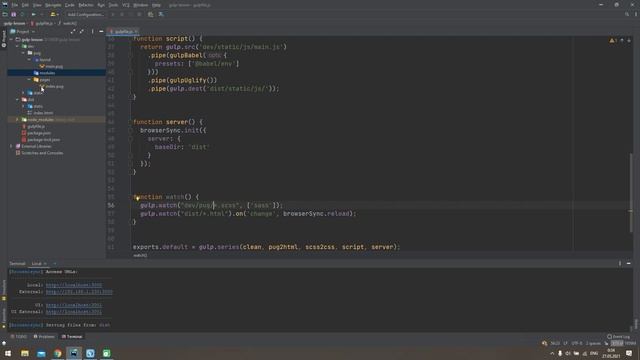Open the UI External link
The width and height of the screenshot is (640, 360).
(74, 312)
